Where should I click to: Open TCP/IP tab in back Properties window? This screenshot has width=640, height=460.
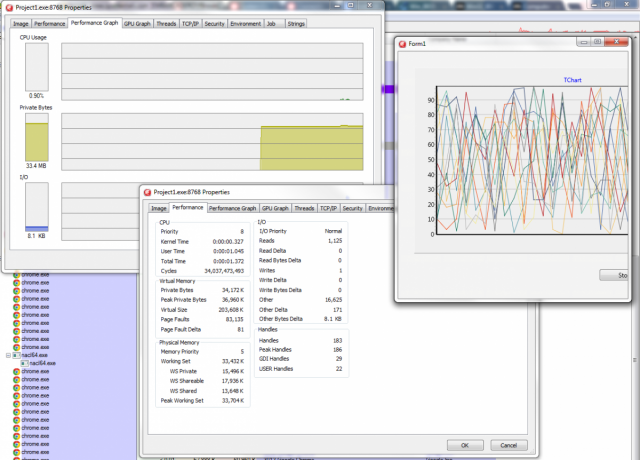[190, 24]
